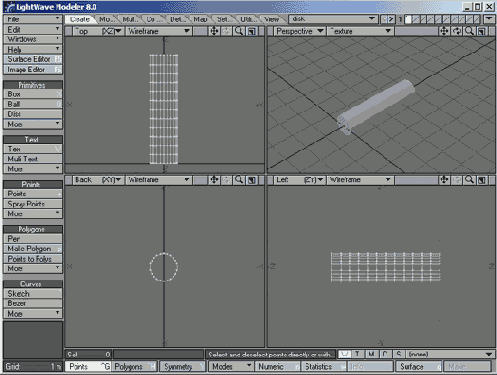Maximize the Back viewport with its corner icon
This screenshot has width=497, height=375.
tap(252, 180)
